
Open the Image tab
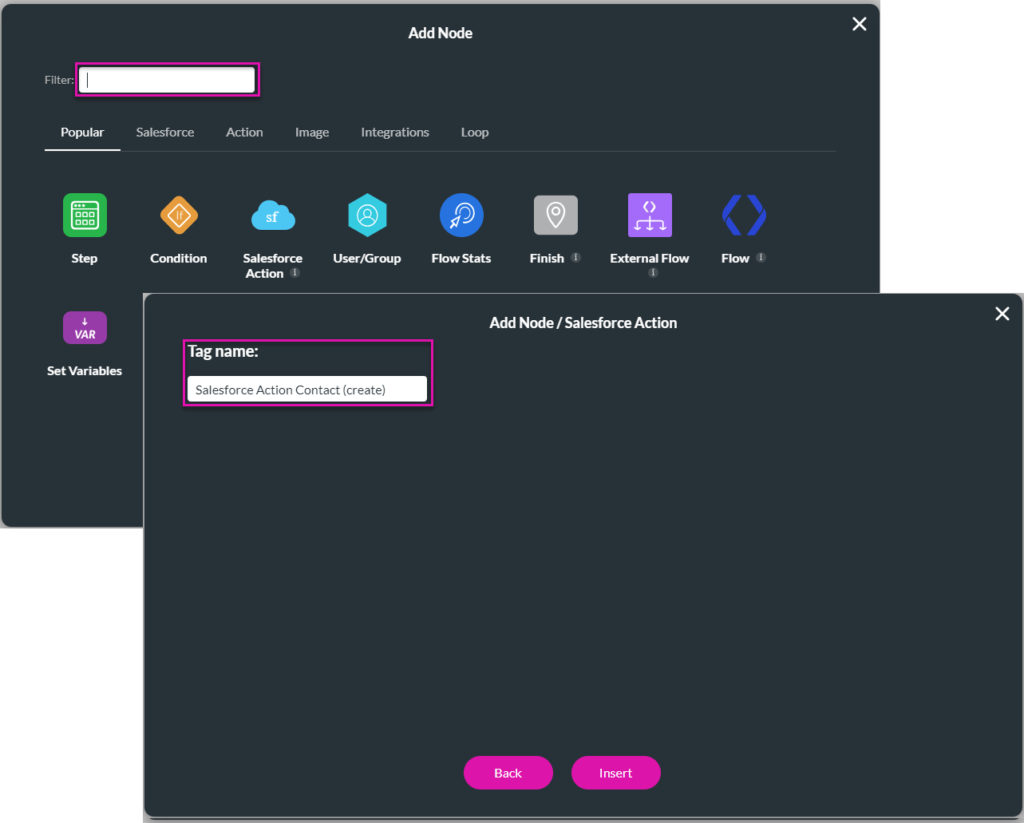point(312,132)
